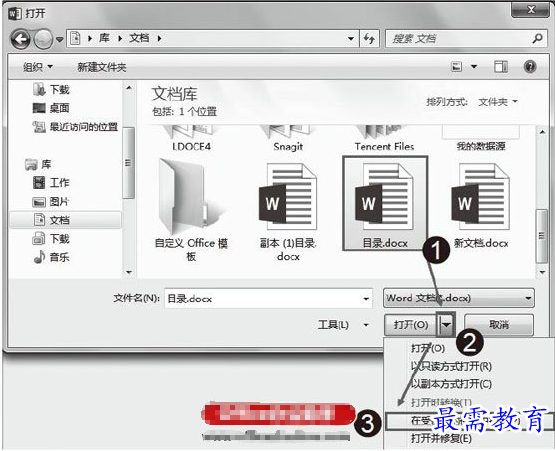Click the 新建文件夹 button
This screenshot has width=555, height=451.
click(102, 67)
